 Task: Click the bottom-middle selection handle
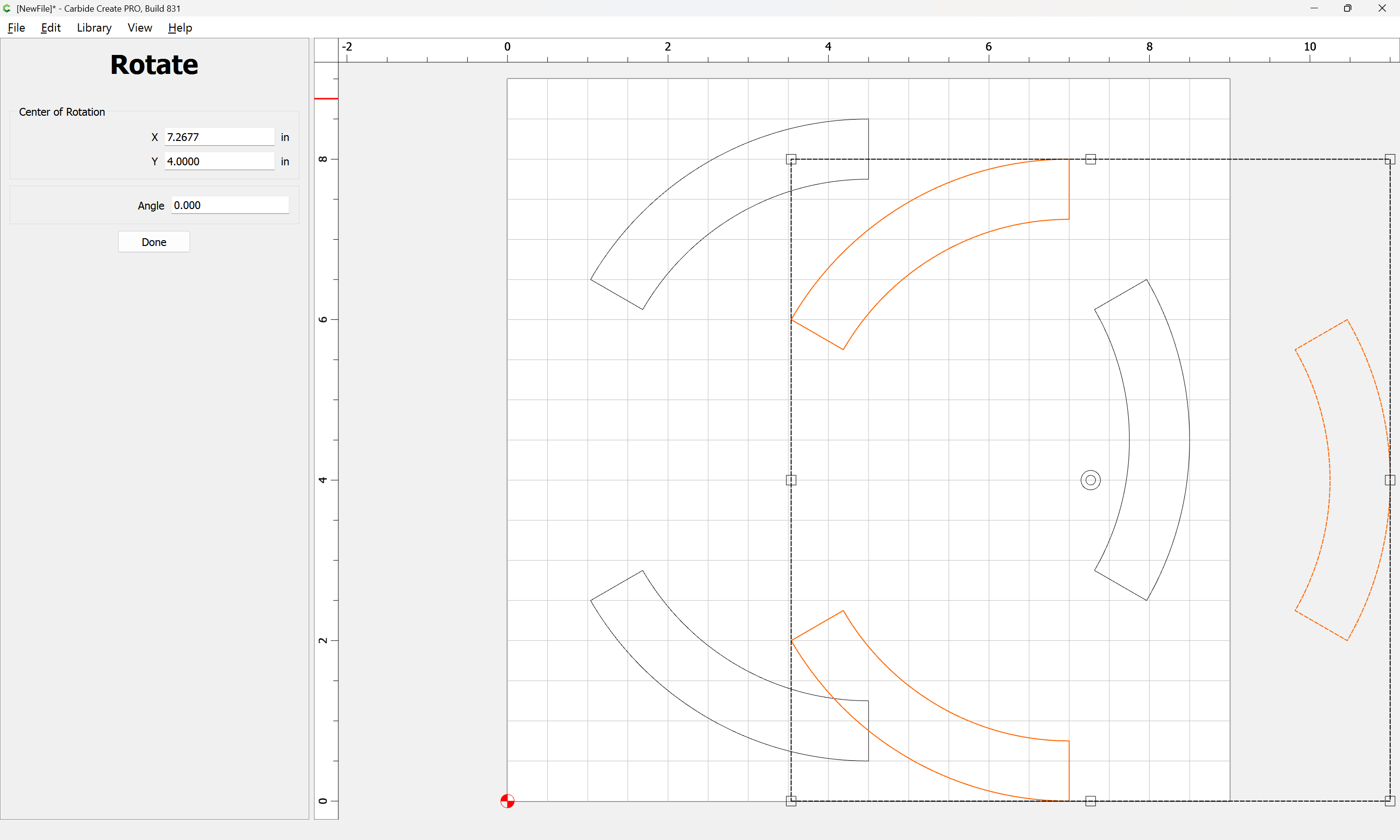pyautogui.click(x=1090, y=801)
